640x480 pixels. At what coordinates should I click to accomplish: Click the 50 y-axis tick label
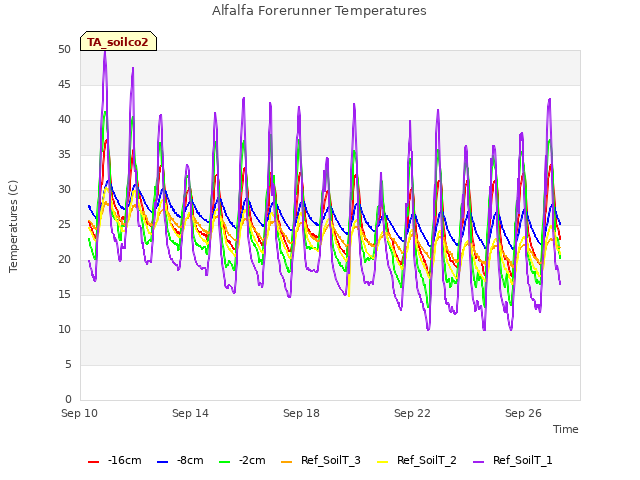pos(64,50)
